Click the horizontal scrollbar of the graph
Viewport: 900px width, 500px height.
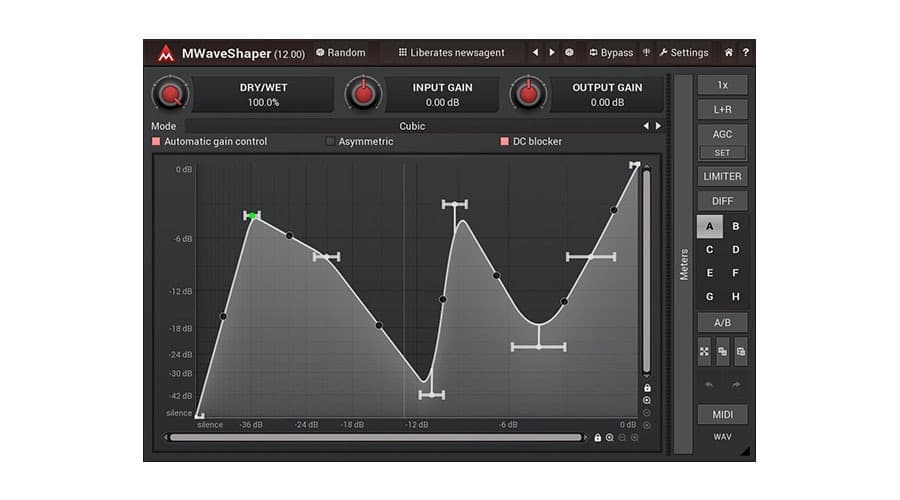pos(375,437)
